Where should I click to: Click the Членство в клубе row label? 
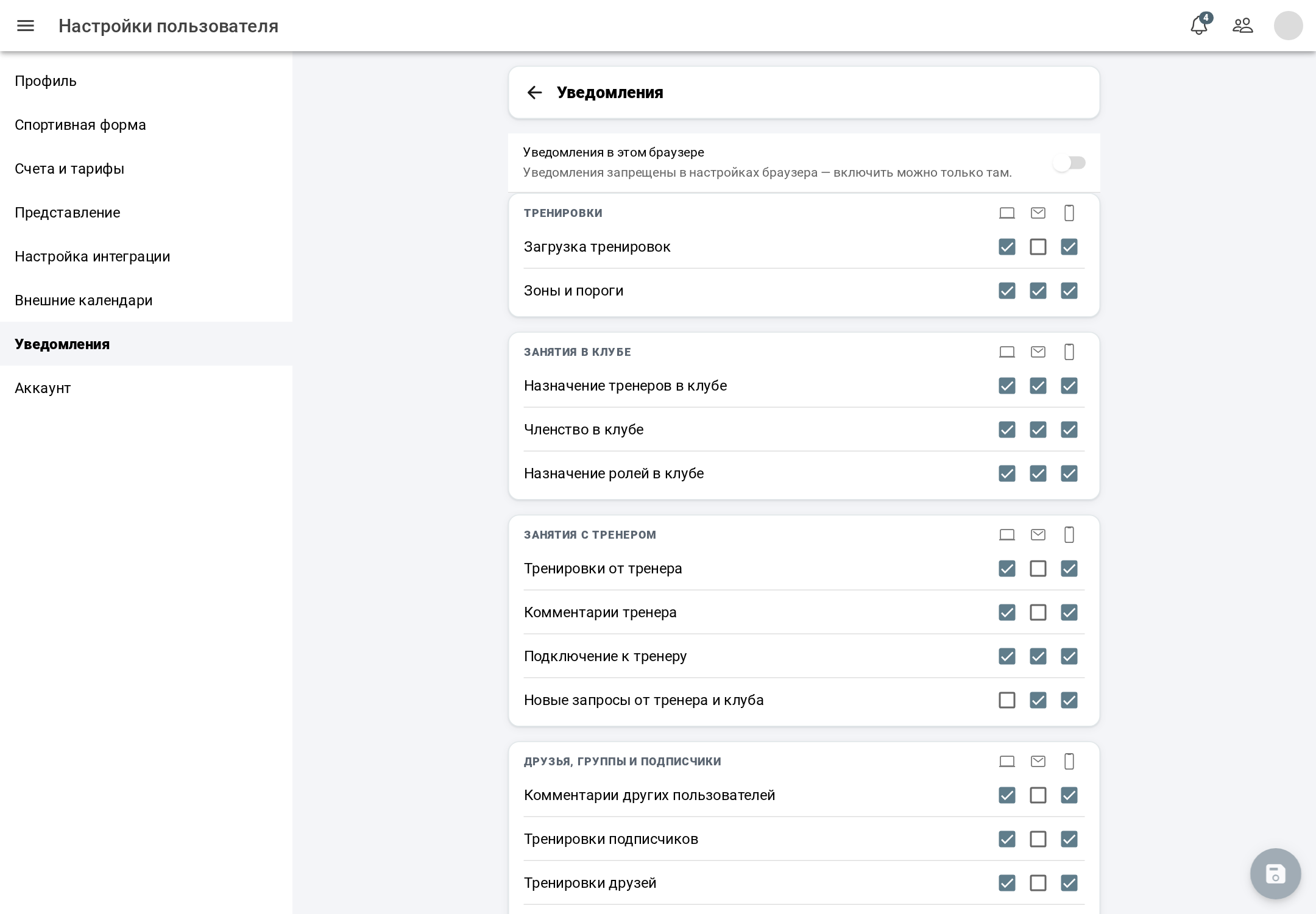click(x=584, y=430)
